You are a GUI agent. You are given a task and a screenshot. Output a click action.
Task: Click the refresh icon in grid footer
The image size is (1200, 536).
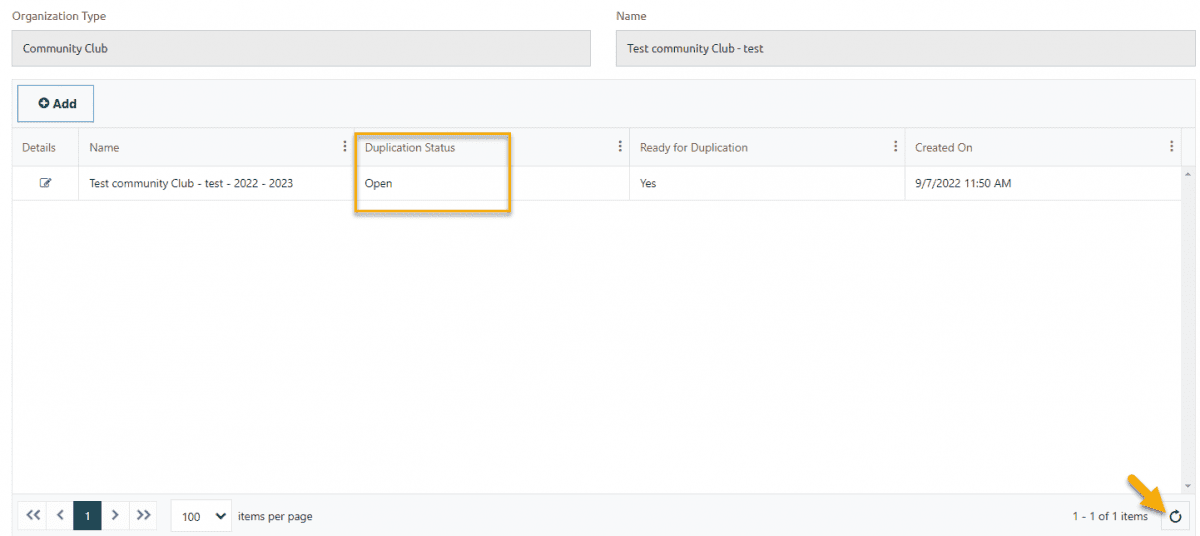pos(1175,516)
